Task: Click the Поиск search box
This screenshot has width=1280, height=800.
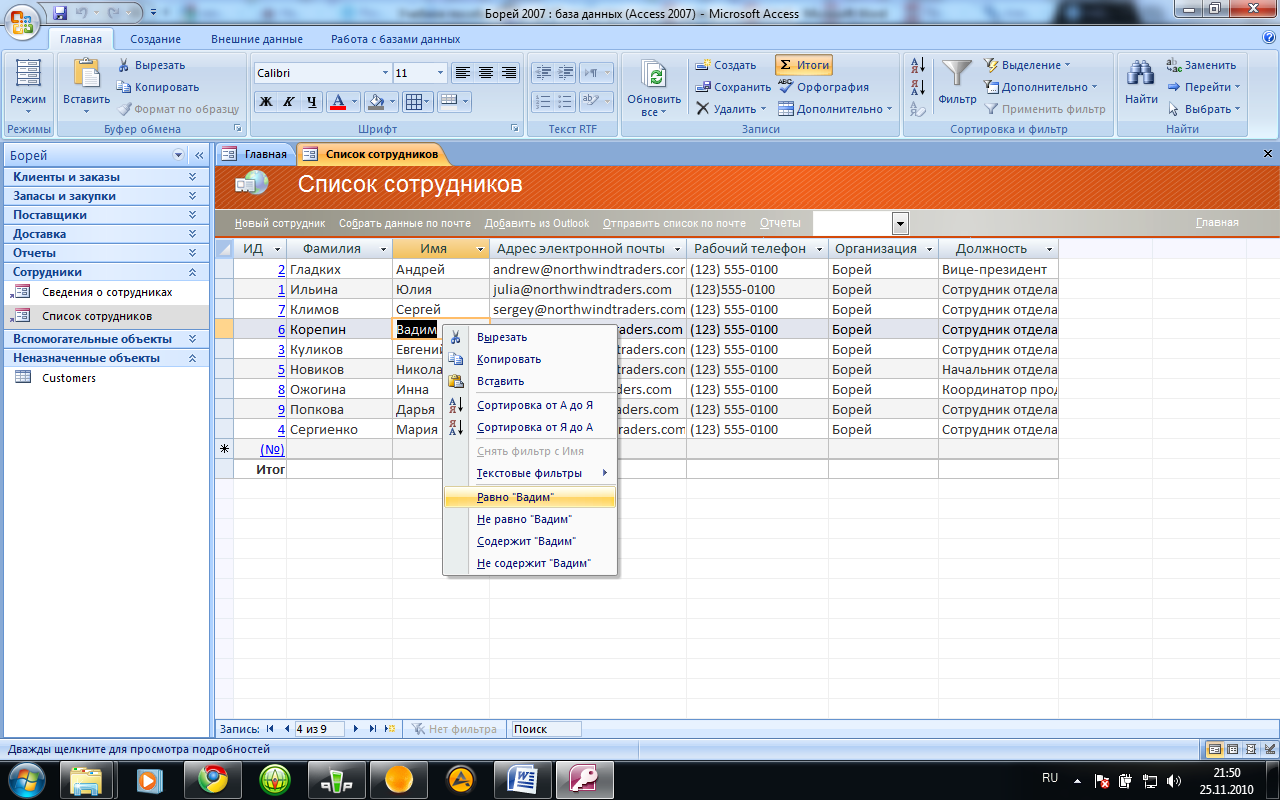Action: (x=546, y=729)
